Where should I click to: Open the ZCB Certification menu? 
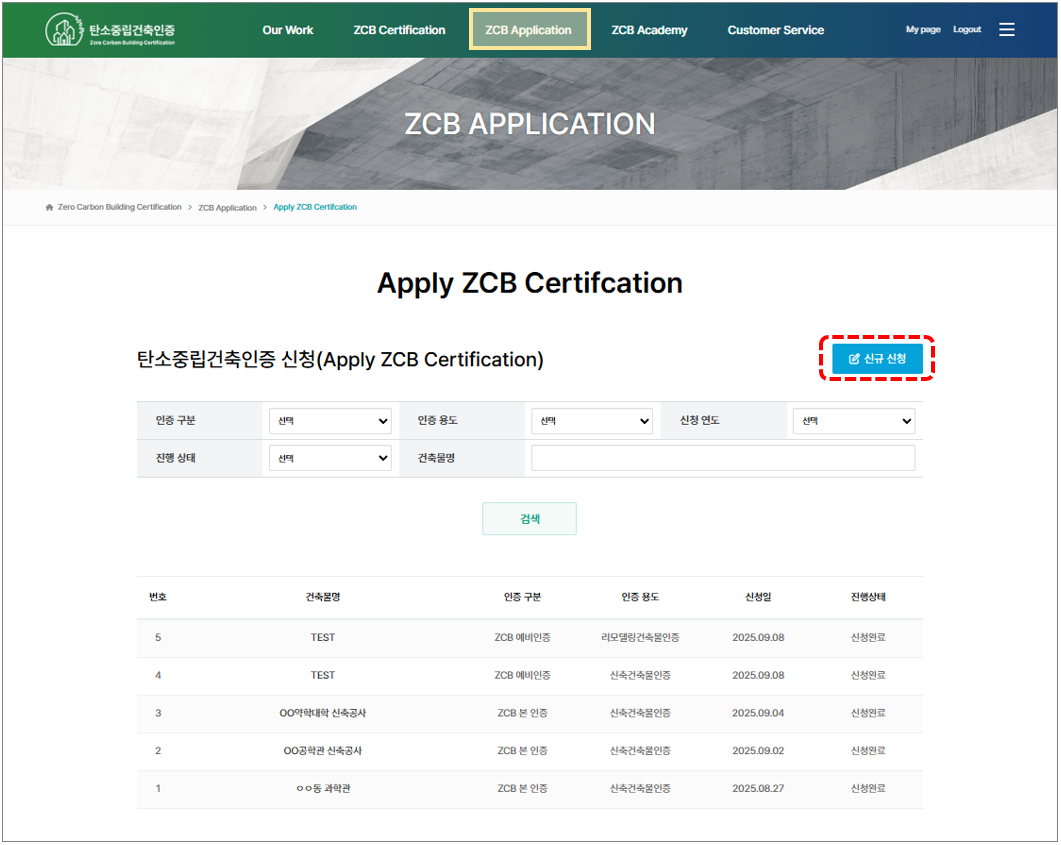tap(399, 30)
